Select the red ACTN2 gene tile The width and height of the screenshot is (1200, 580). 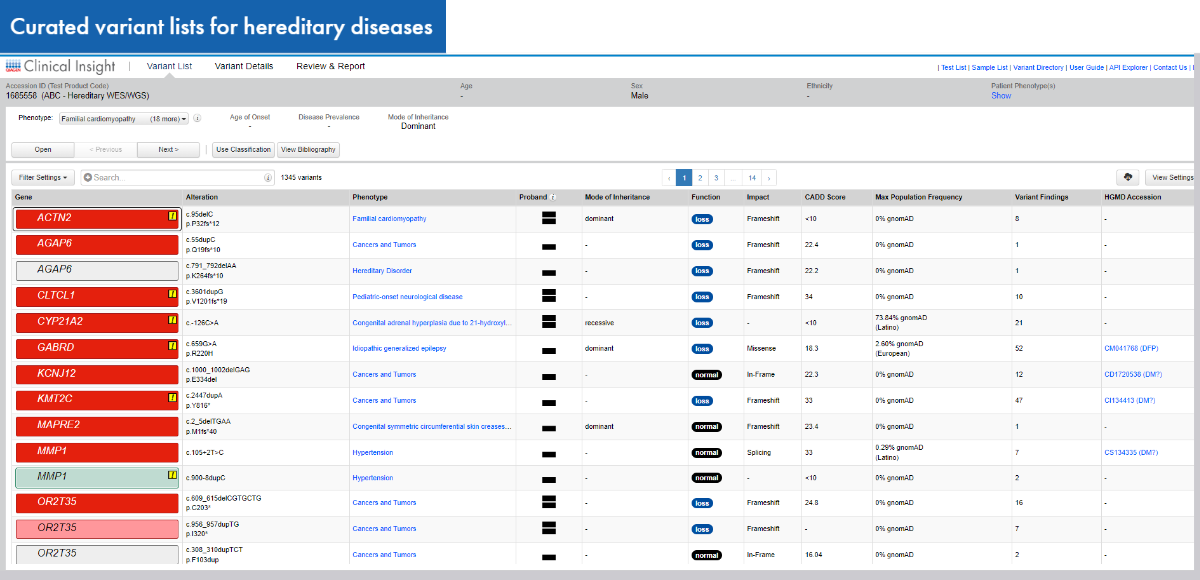(x=96, y=218)
